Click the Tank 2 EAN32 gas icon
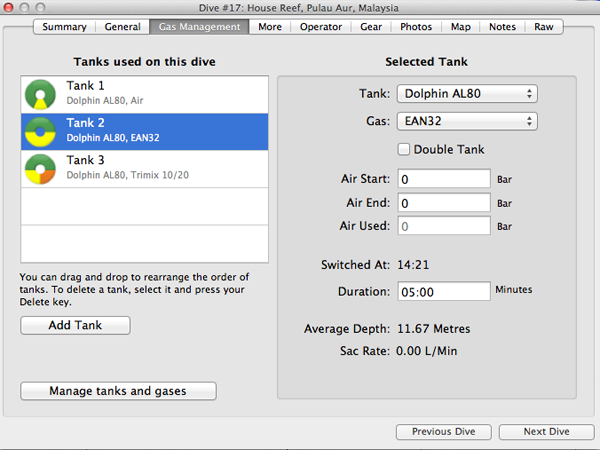The width and height of the screenshot is (600, 450). click(41, 130)
